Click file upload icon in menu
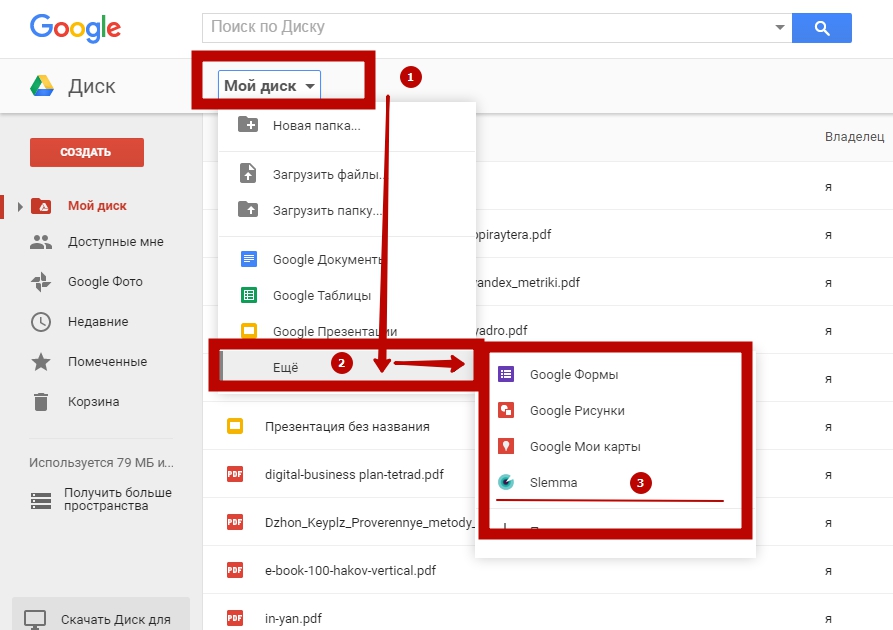The width and height of the screenshot is (893, 630). point(248,173)
